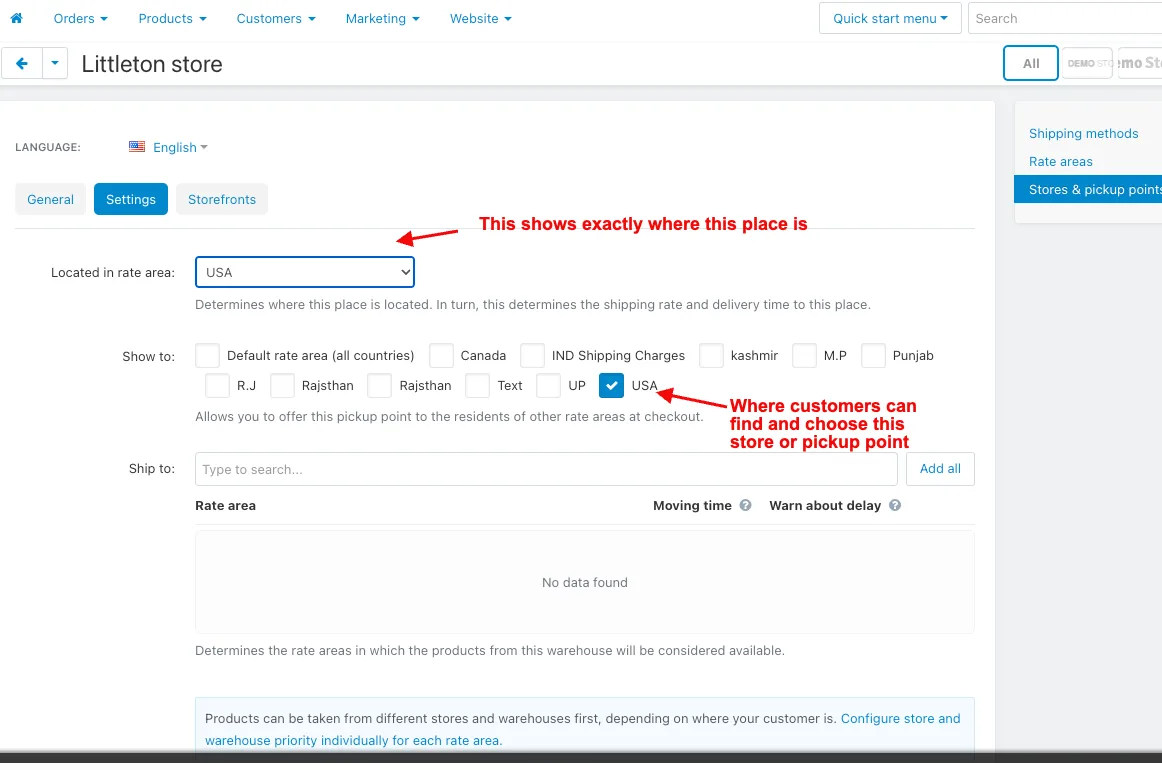Screen dimensions: 1162x763
Task: Check Default rate area (all countries)
Action: click(x=208, y=356)
